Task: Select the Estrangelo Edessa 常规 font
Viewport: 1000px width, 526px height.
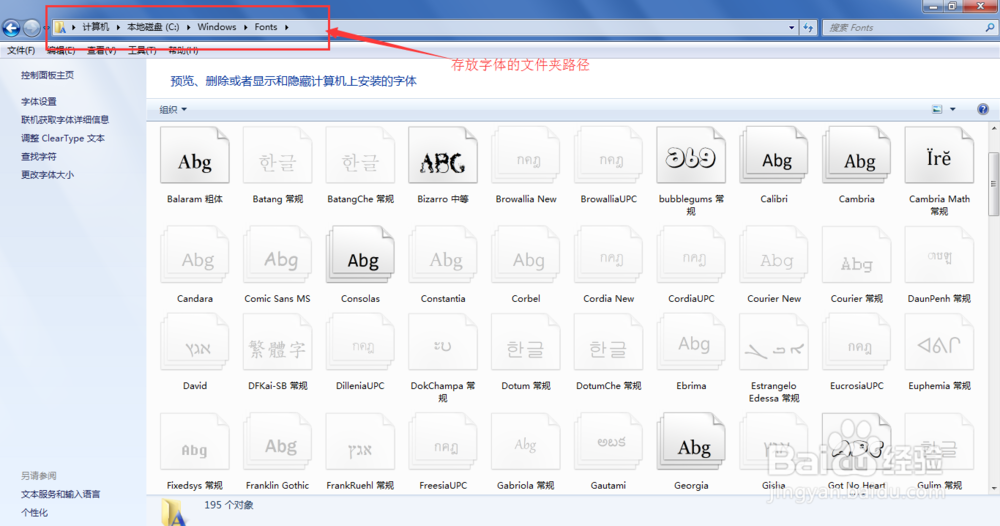Action: 774,343
